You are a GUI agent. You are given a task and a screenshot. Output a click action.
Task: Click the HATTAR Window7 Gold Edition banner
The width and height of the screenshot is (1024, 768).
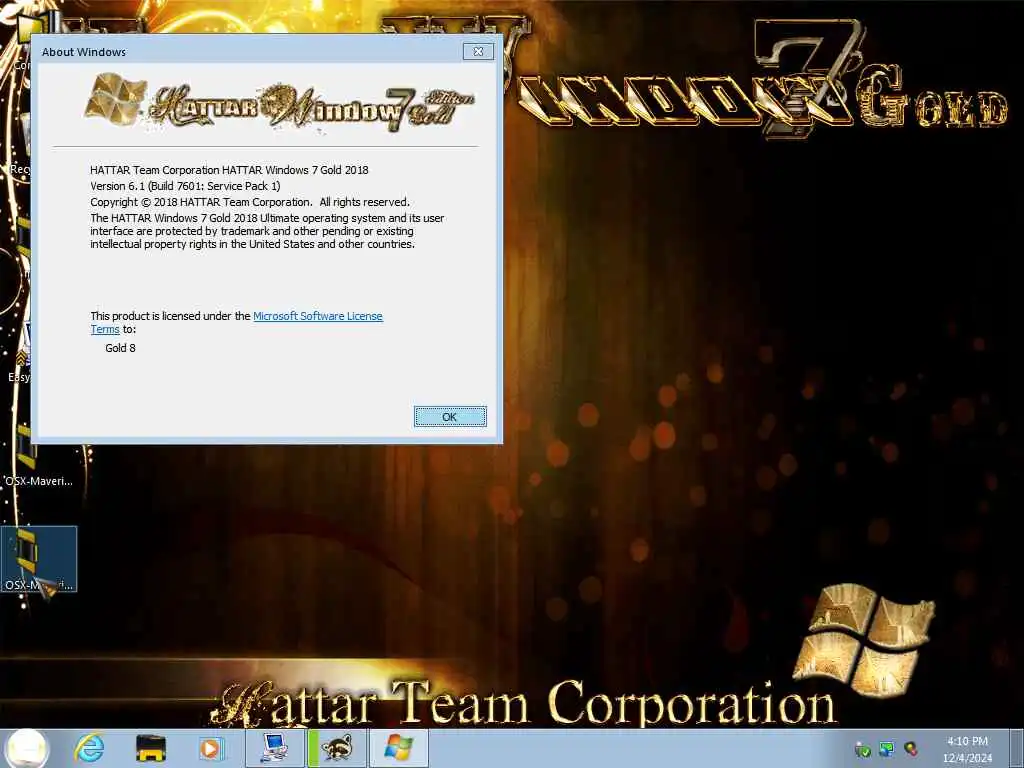[281, 103]
